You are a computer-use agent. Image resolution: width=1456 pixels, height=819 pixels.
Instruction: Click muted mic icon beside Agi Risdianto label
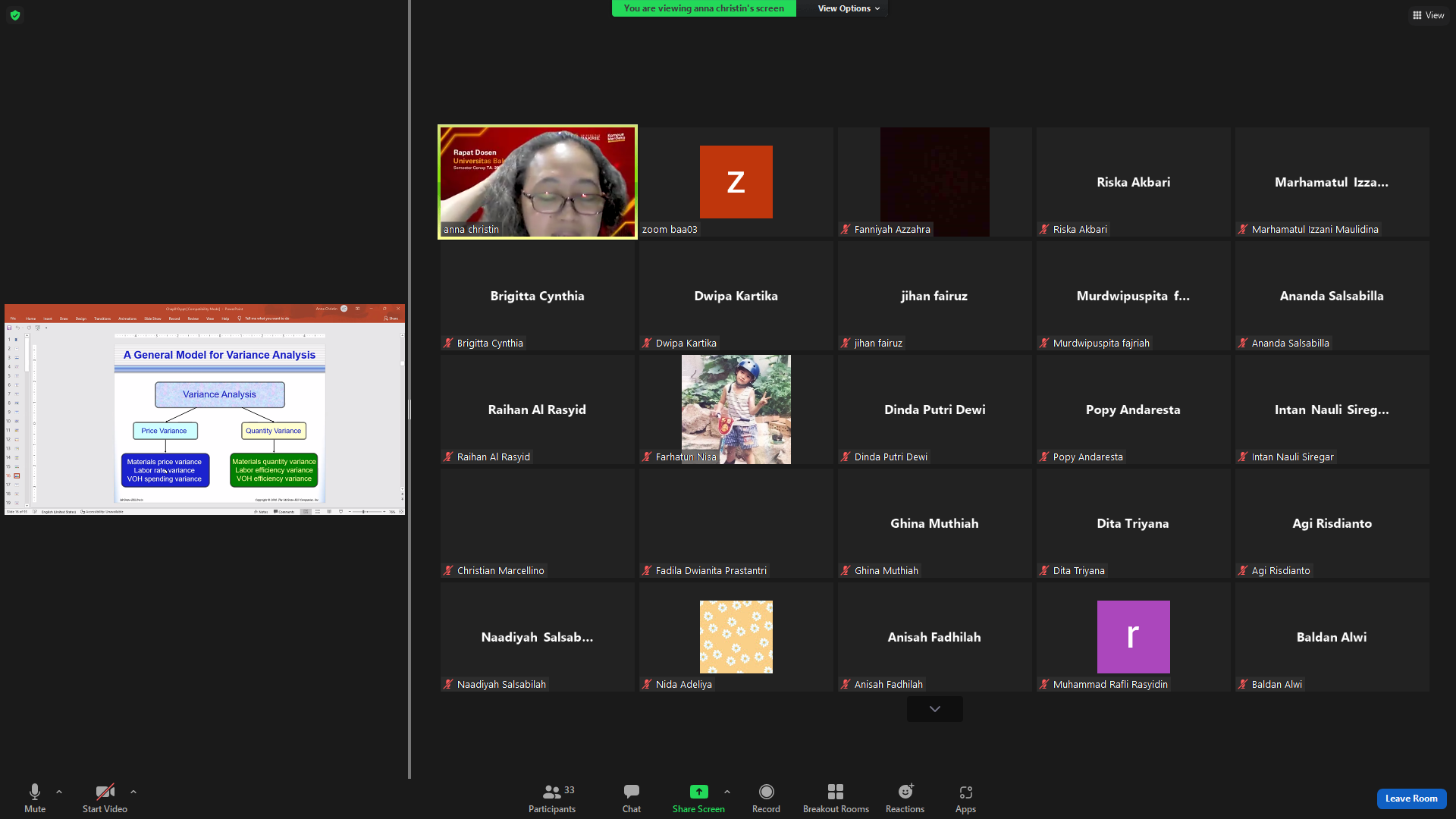pos(1243,570)
